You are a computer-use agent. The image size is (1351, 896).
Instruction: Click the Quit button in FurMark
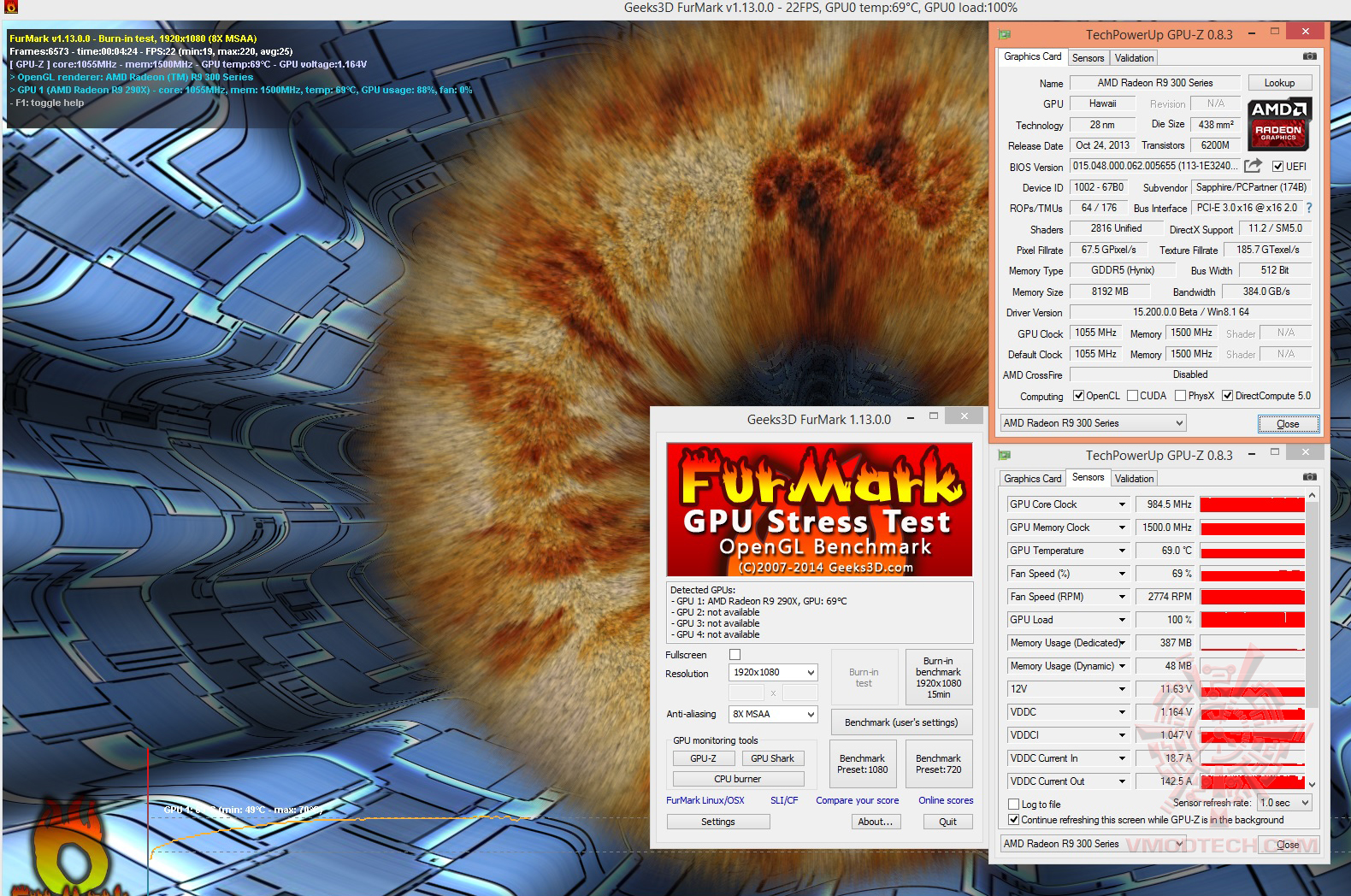(x=947, y=822)
